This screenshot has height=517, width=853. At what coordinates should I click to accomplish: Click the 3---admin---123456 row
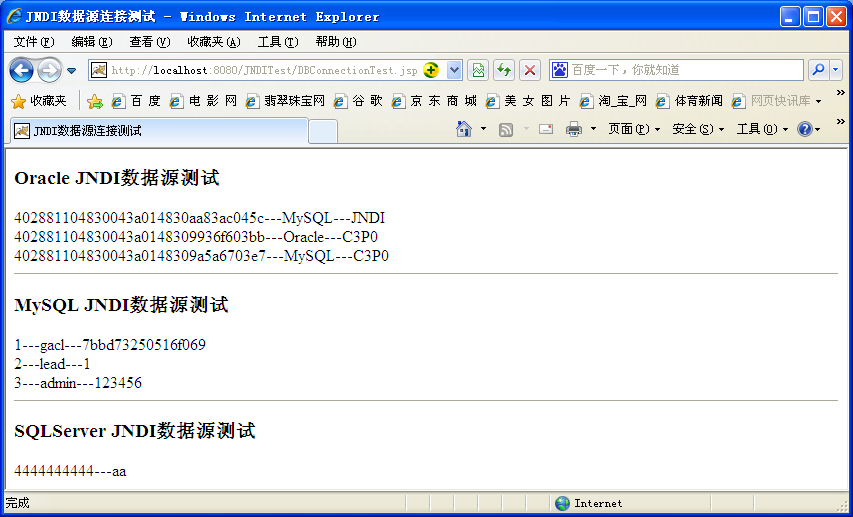pyautogui.click(x=78, y=383)
